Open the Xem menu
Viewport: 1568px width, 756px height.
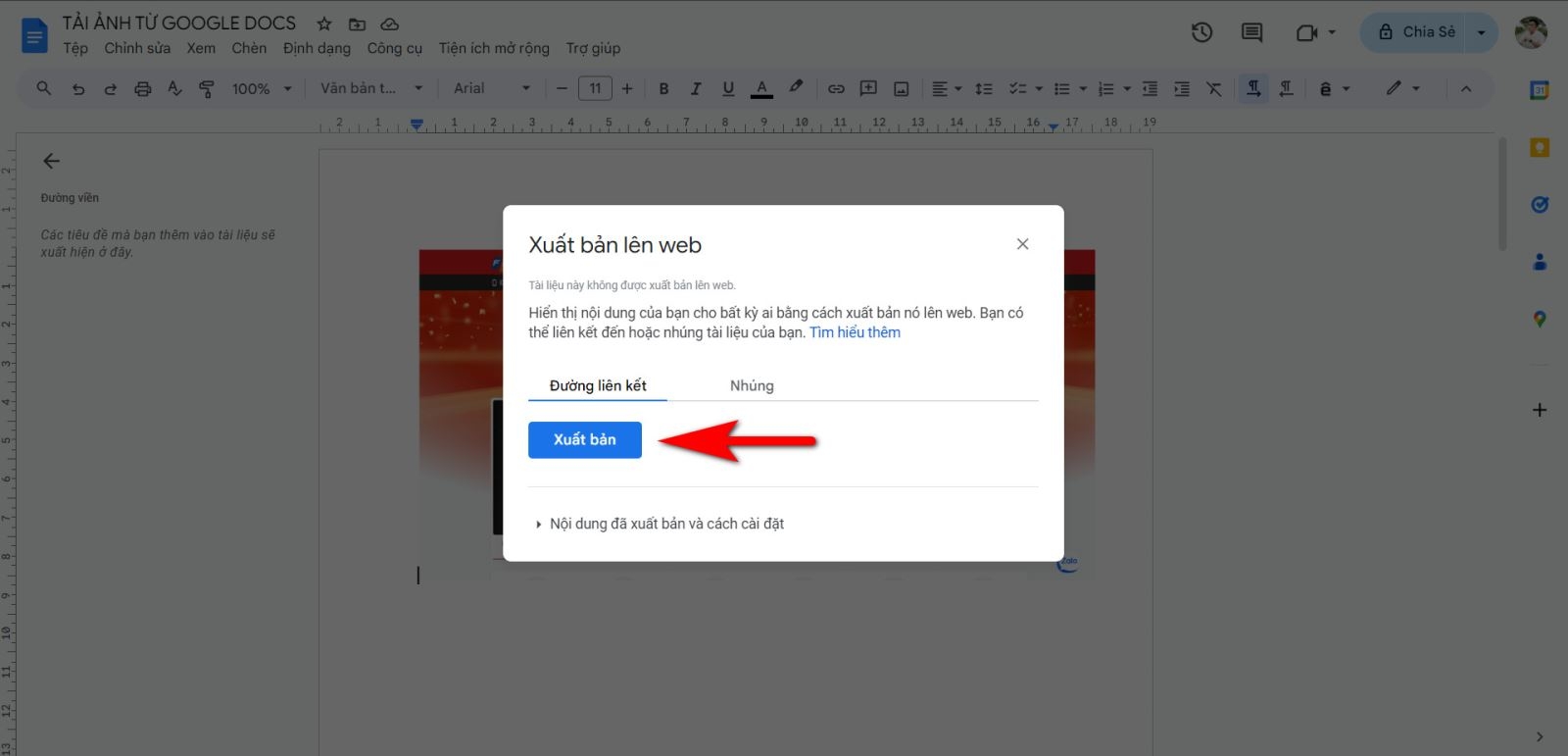pyautogui.click(x=201, y=48)
